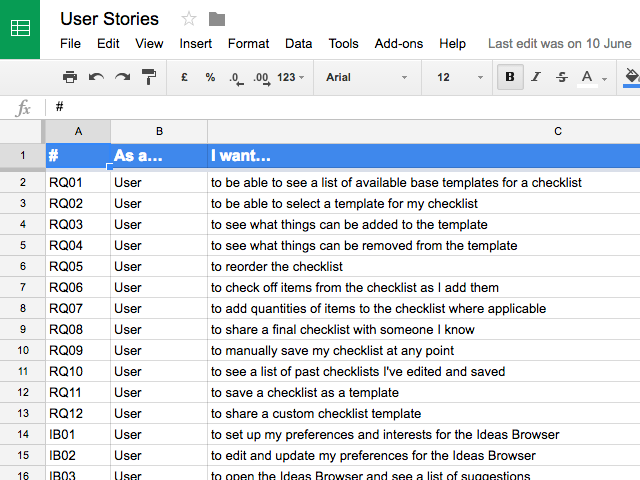Image resolution: width=640 pixels, height=480 pixels.
Task: Click the green Sheets home icon
Action: (x=20, y=29)
